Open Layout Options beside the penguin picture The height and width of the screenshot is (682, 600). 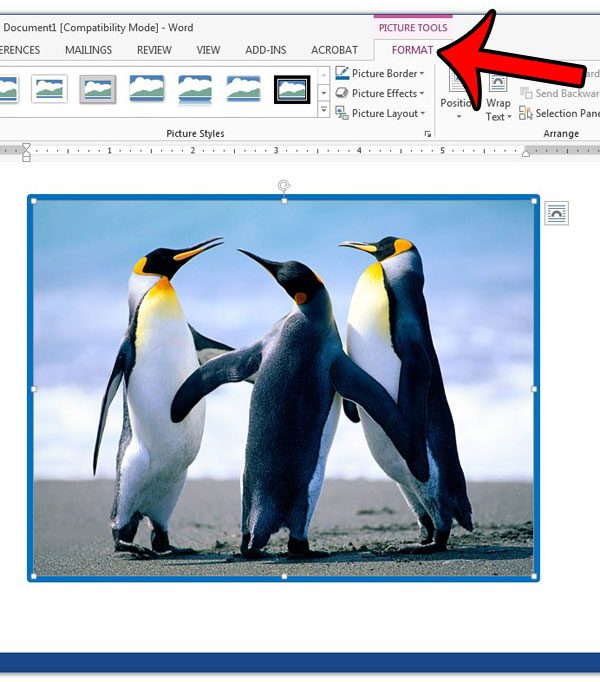coord(557,213)
